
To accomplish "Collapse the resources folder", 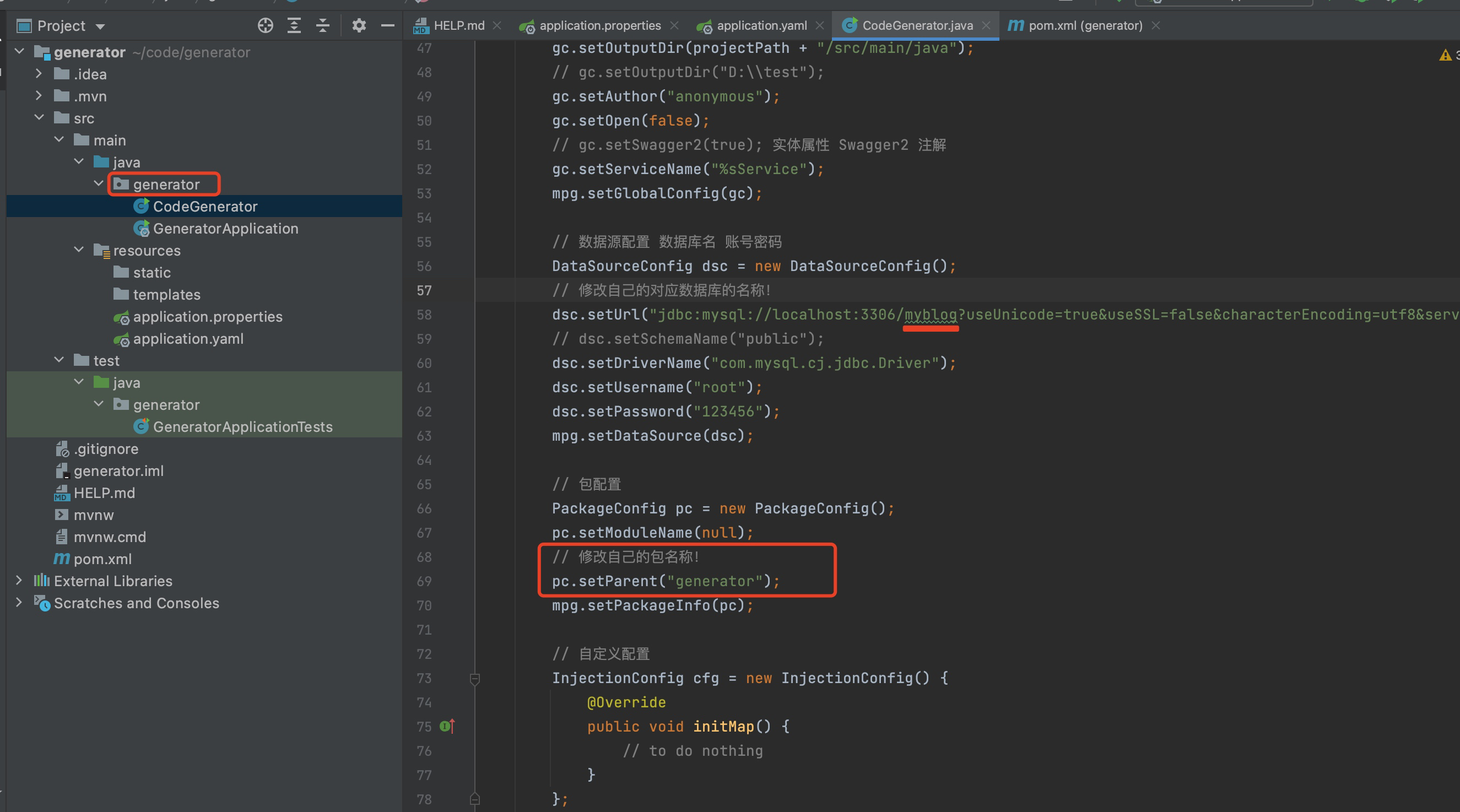I will [79, 250].
